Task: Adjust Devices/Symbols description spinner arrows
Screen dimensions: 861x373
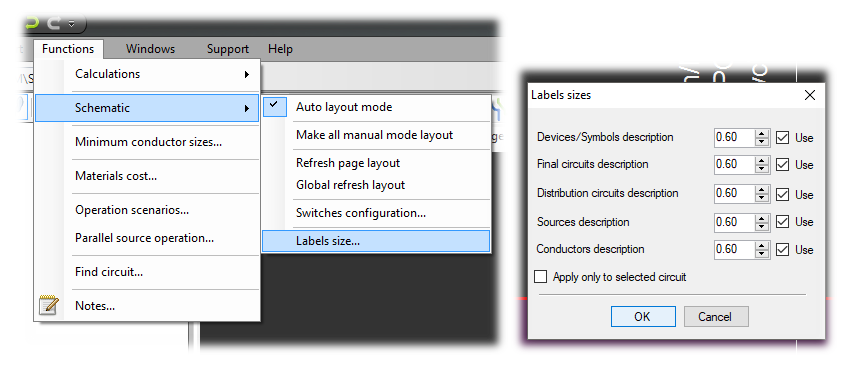Action: point(762,138)
